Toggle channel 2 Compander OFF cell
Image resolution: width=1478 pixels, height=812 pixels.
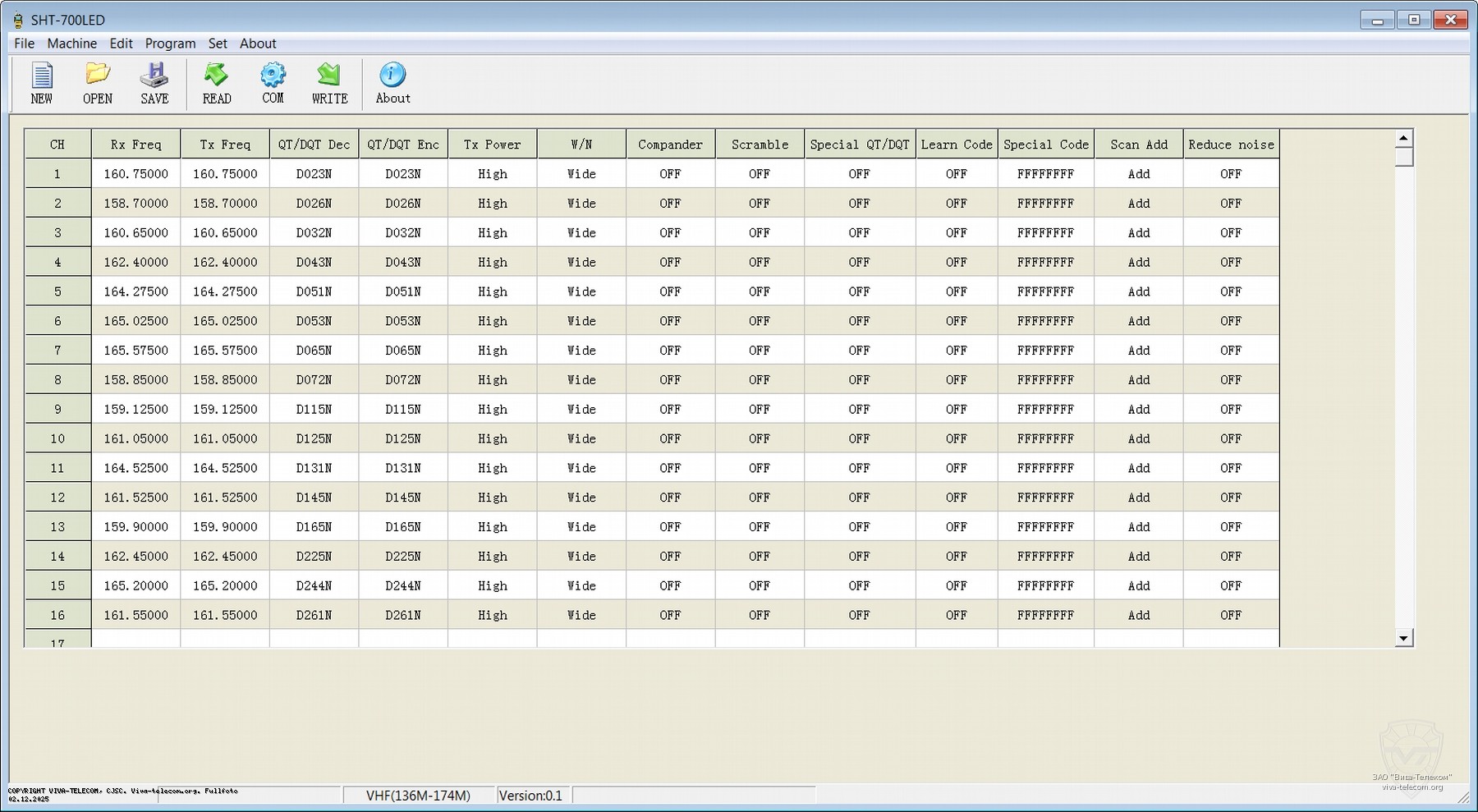click(670, 204)
